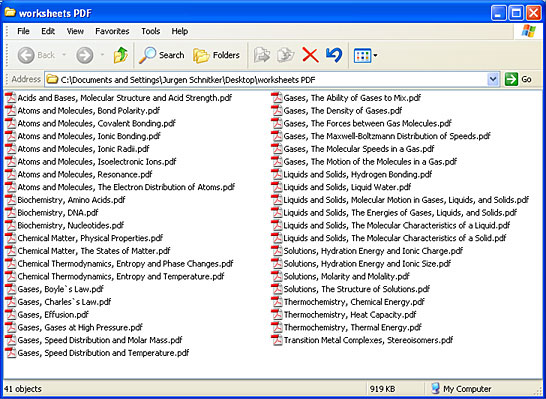This screenshot has width=546, height=399.
Task: Select PDF icon of Liquid Water file
Action: tap(277, 187)
